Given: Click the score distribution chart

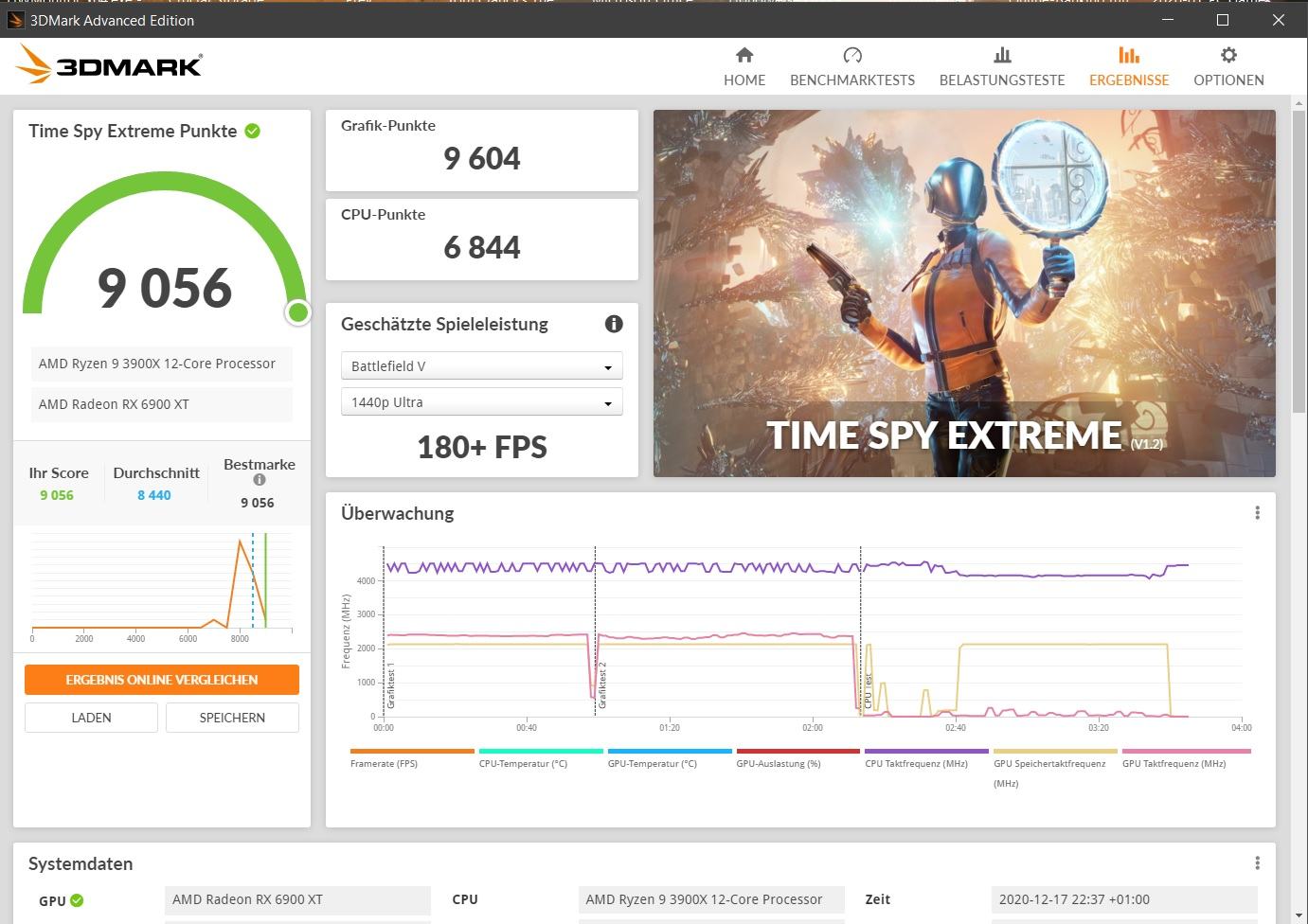Looking at the screenshot, I should (162, 587).
